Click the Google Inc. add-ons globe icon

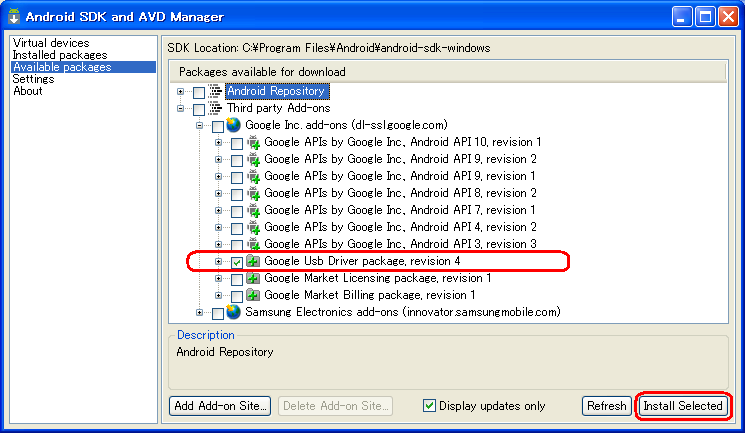point(234,125)
